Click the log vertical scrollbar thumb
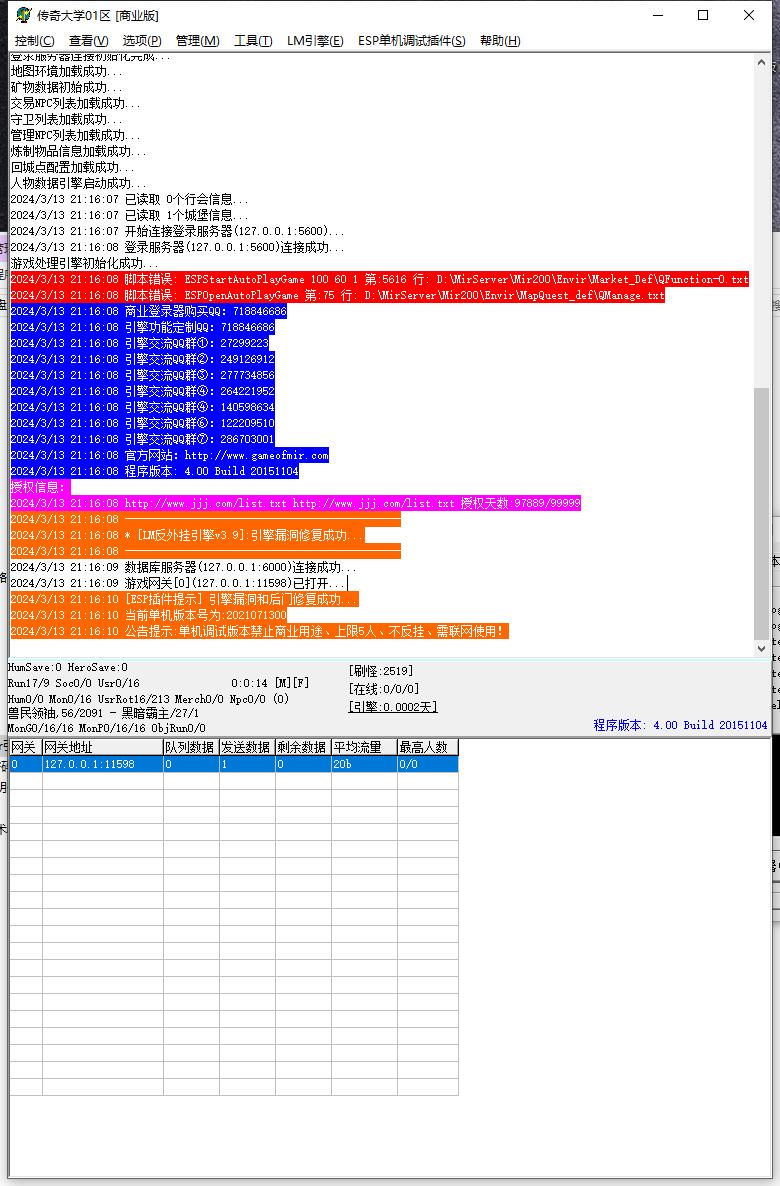Viewport: 780px width, 1186px height. 761,514
